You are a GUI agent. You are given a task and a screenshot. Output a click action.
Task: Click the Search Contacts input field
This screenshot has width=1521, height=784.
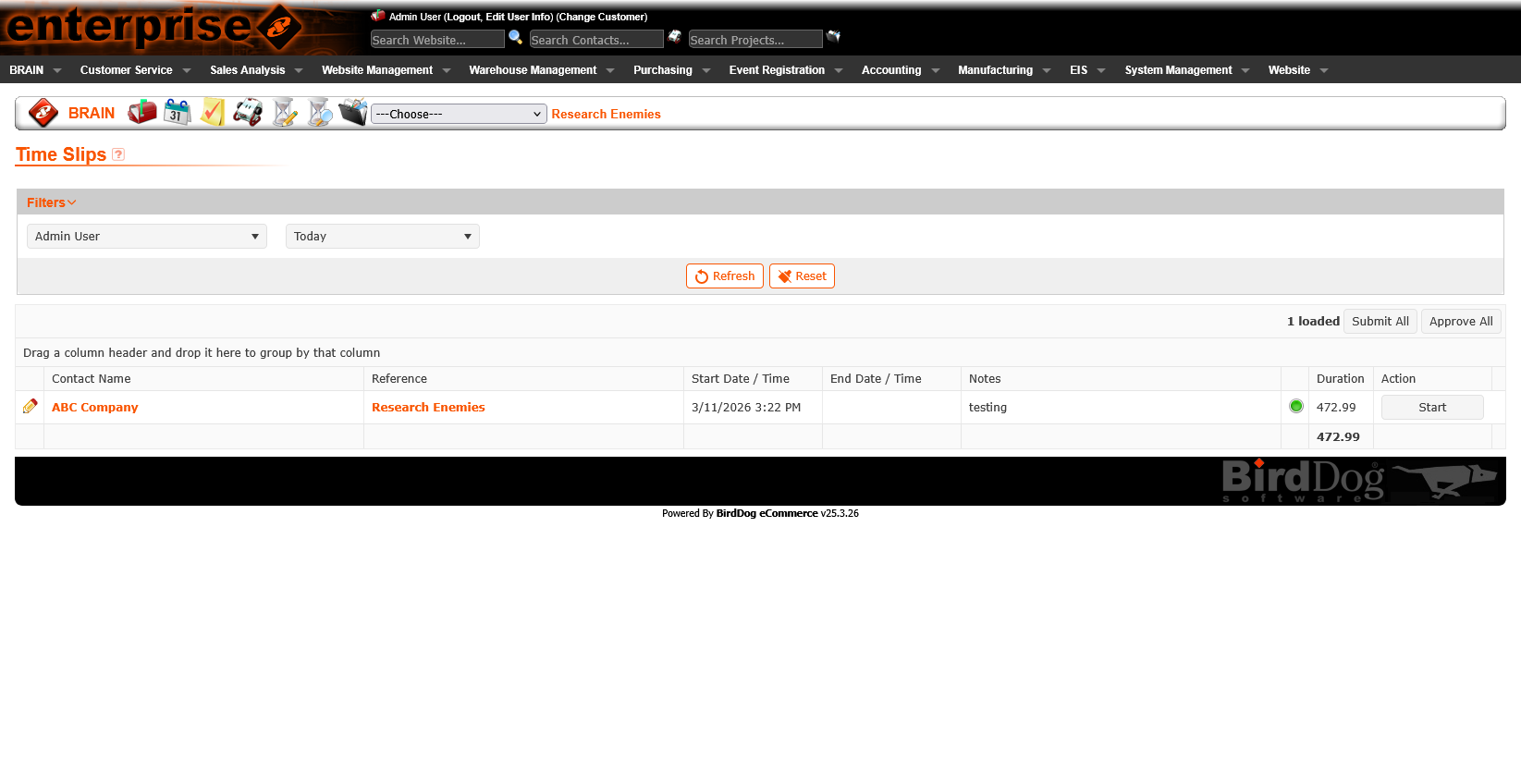pos(595,40)
